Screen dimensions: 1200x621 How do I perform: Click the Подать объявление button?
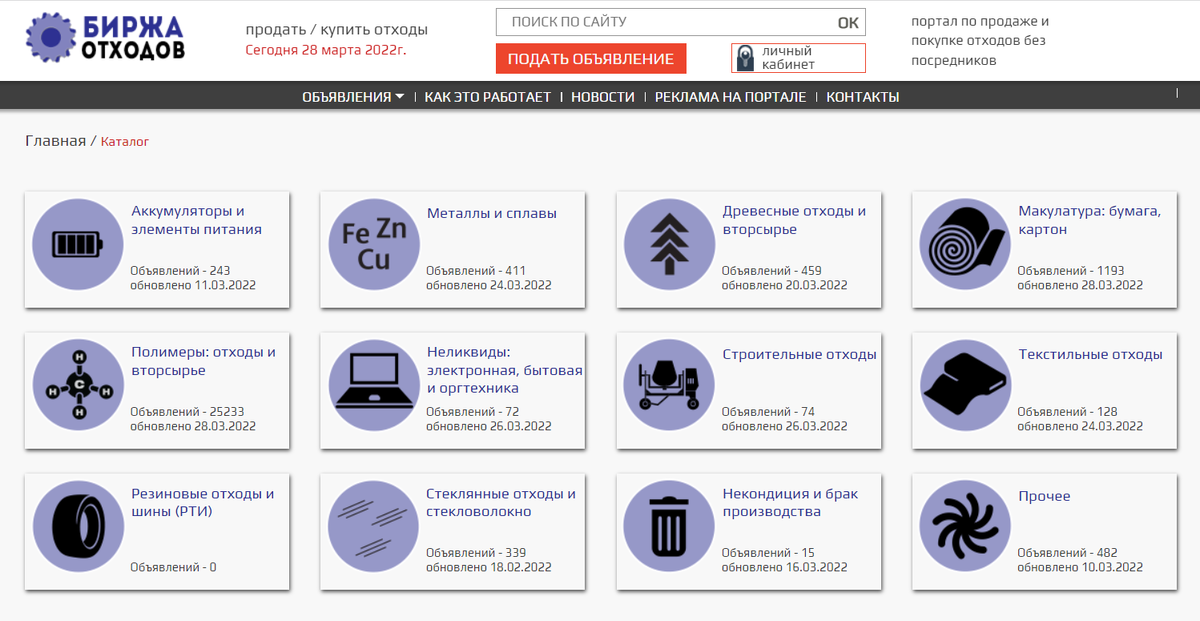[x=591, y=59]
